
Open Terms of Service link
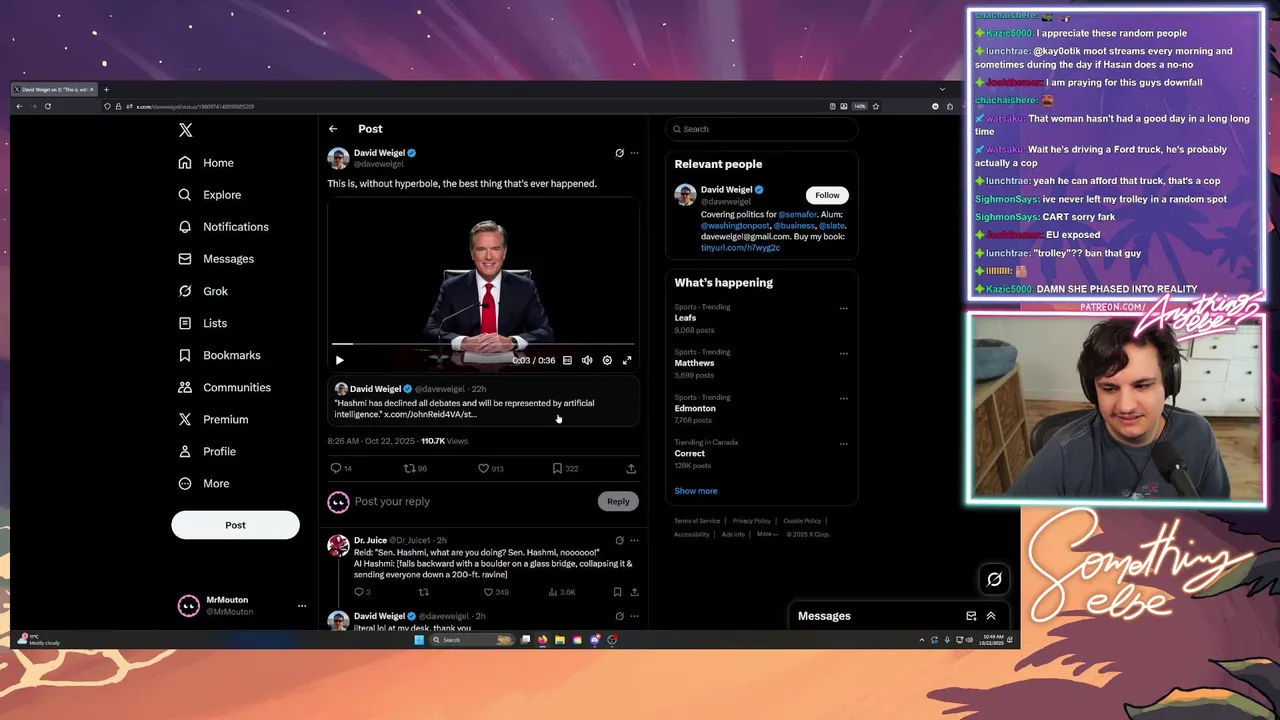click(x=697, y=521)
